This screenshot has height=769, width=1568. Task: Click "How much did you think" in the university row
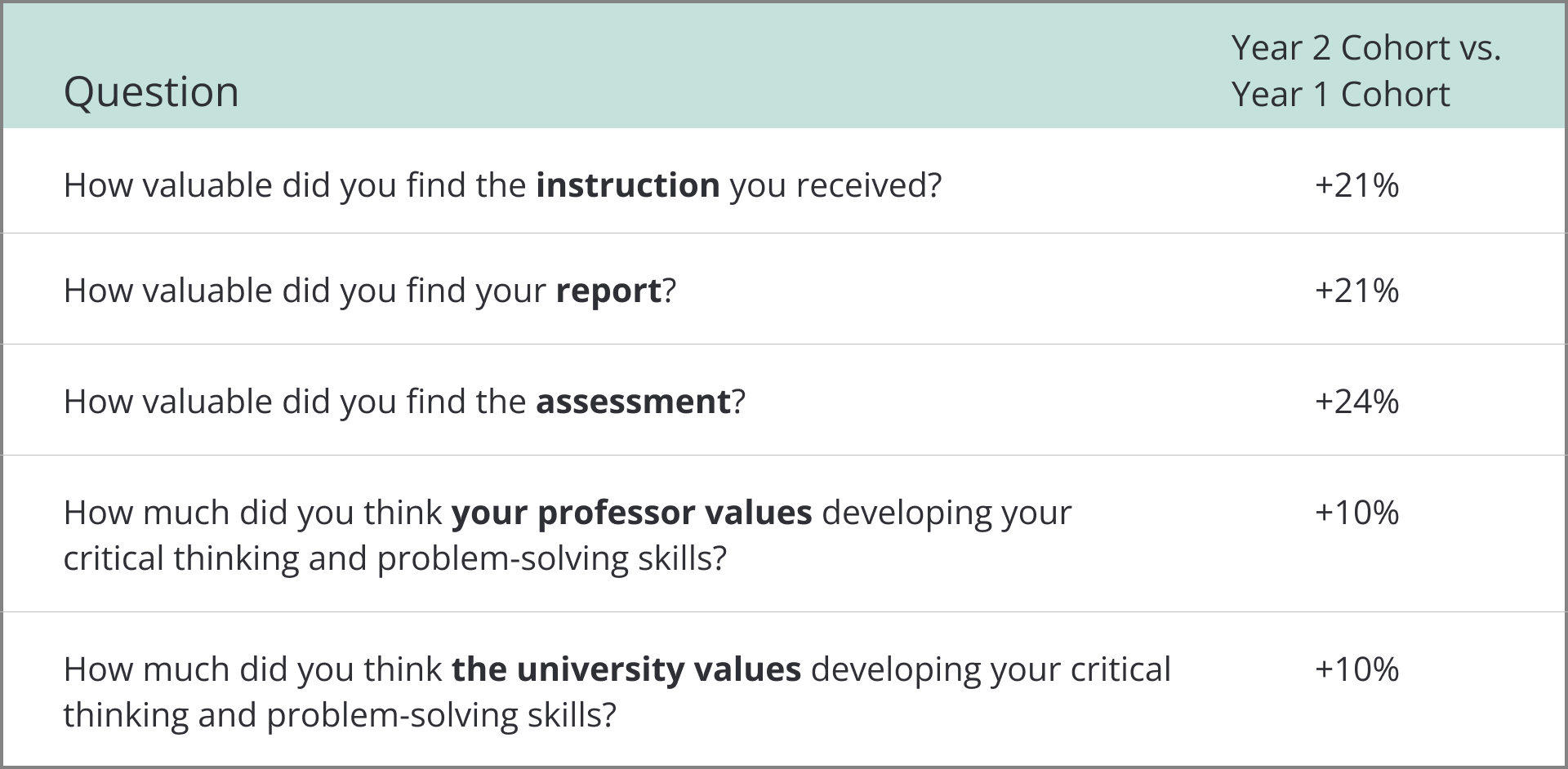(252, 669)
